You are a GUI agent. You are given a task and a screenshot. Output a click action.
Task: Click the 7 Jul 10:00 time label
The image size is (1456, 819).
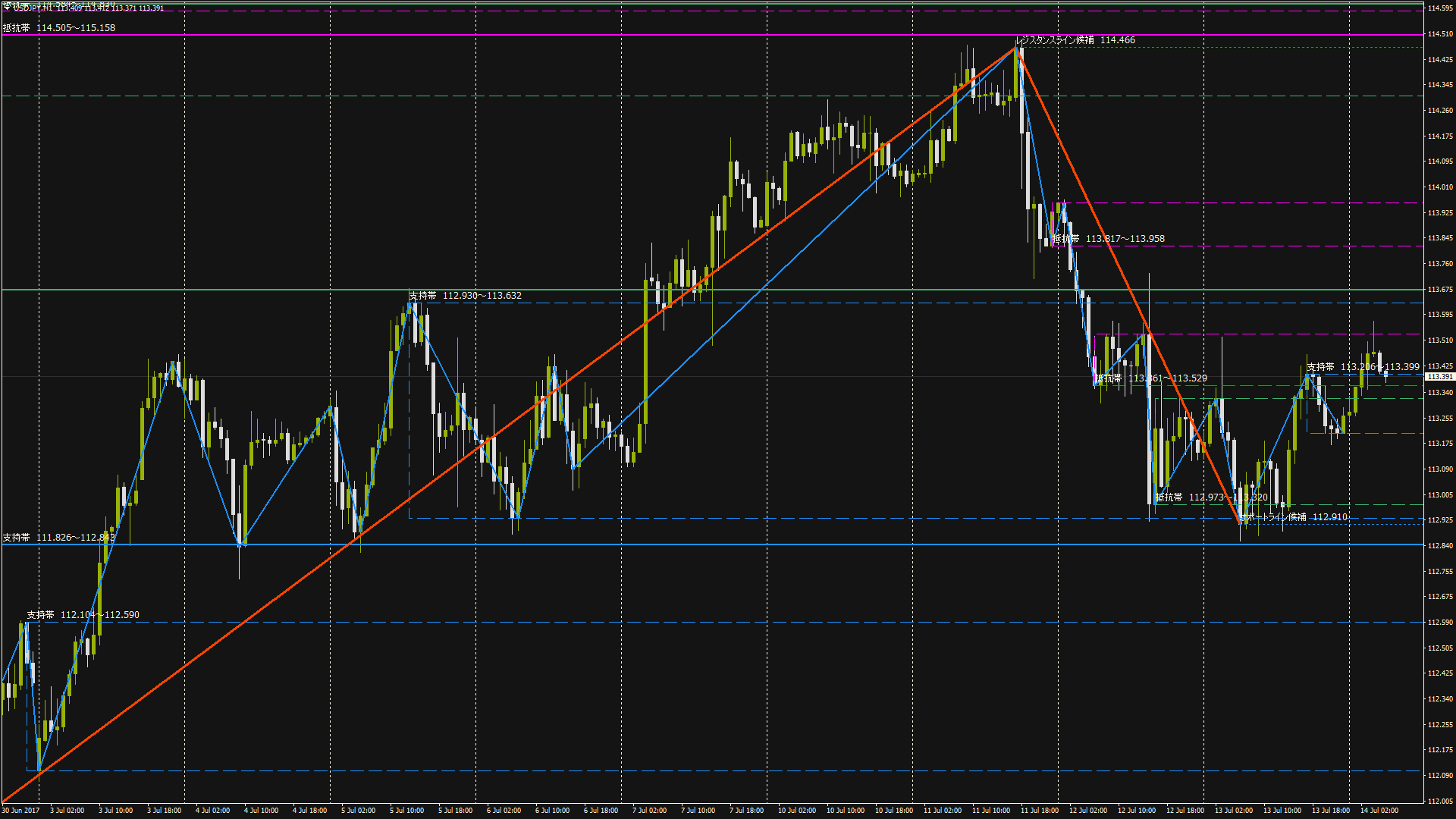698,811
